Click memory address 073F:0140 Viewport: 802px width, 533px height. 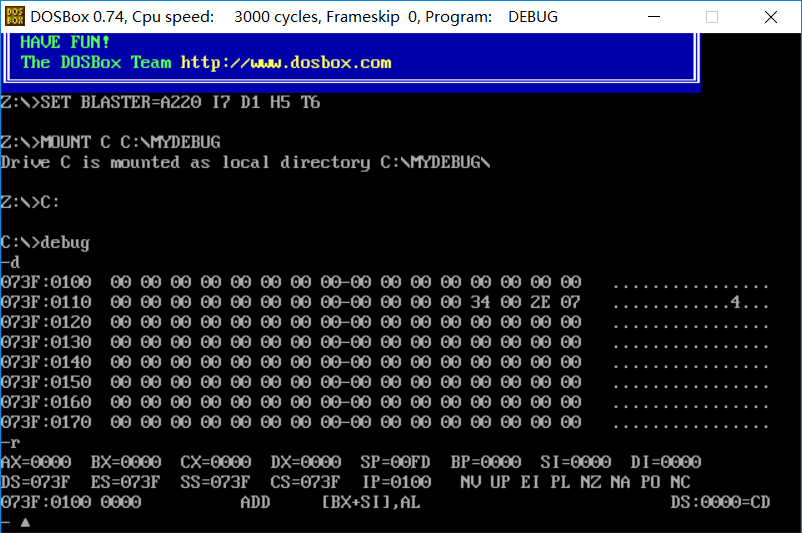pyautogui.click(x=46, y=362)
